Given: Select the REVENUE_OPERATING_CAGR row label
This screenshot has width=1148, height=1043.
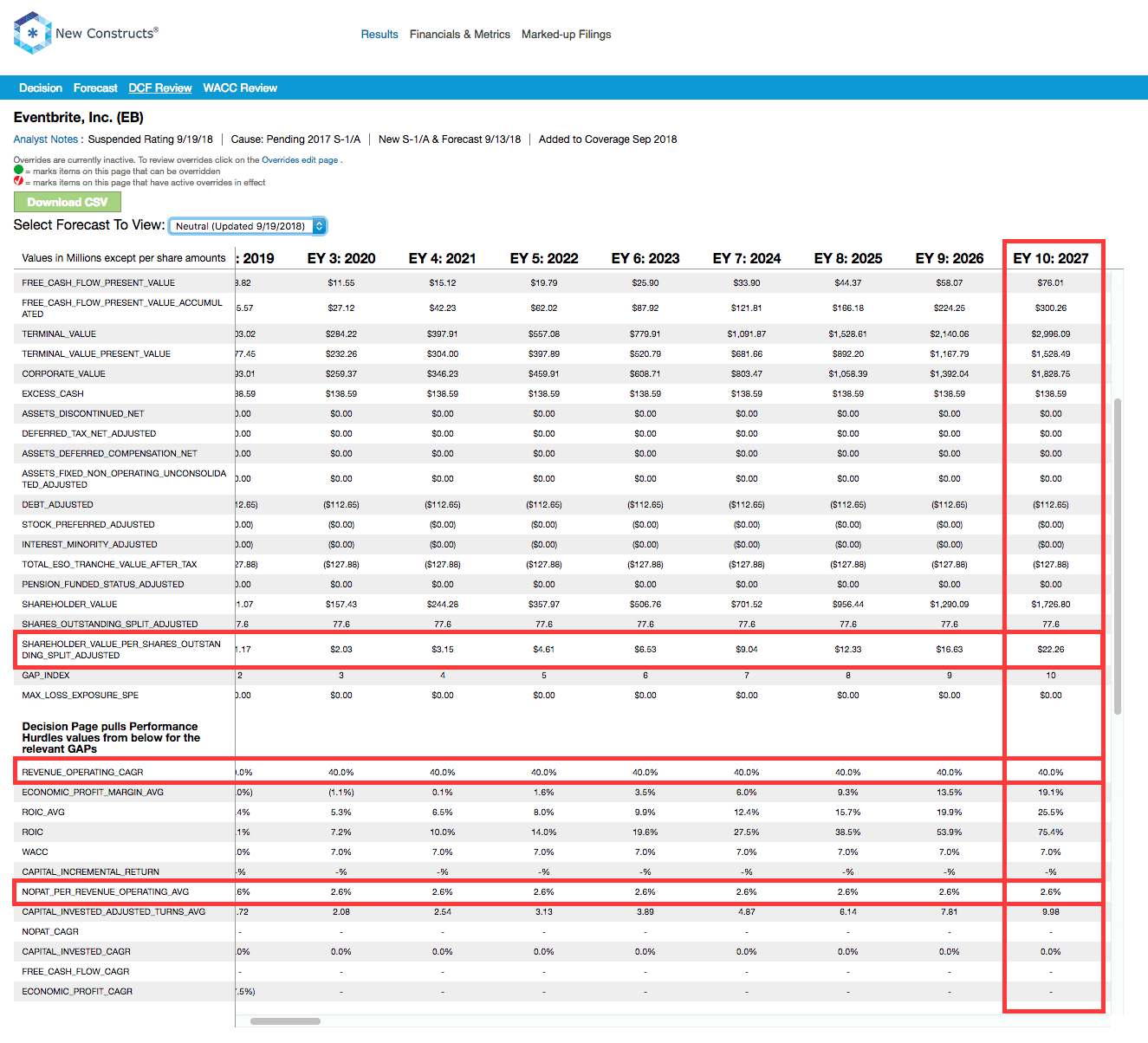Looking at the screenshot, I should tap(82, 773).
